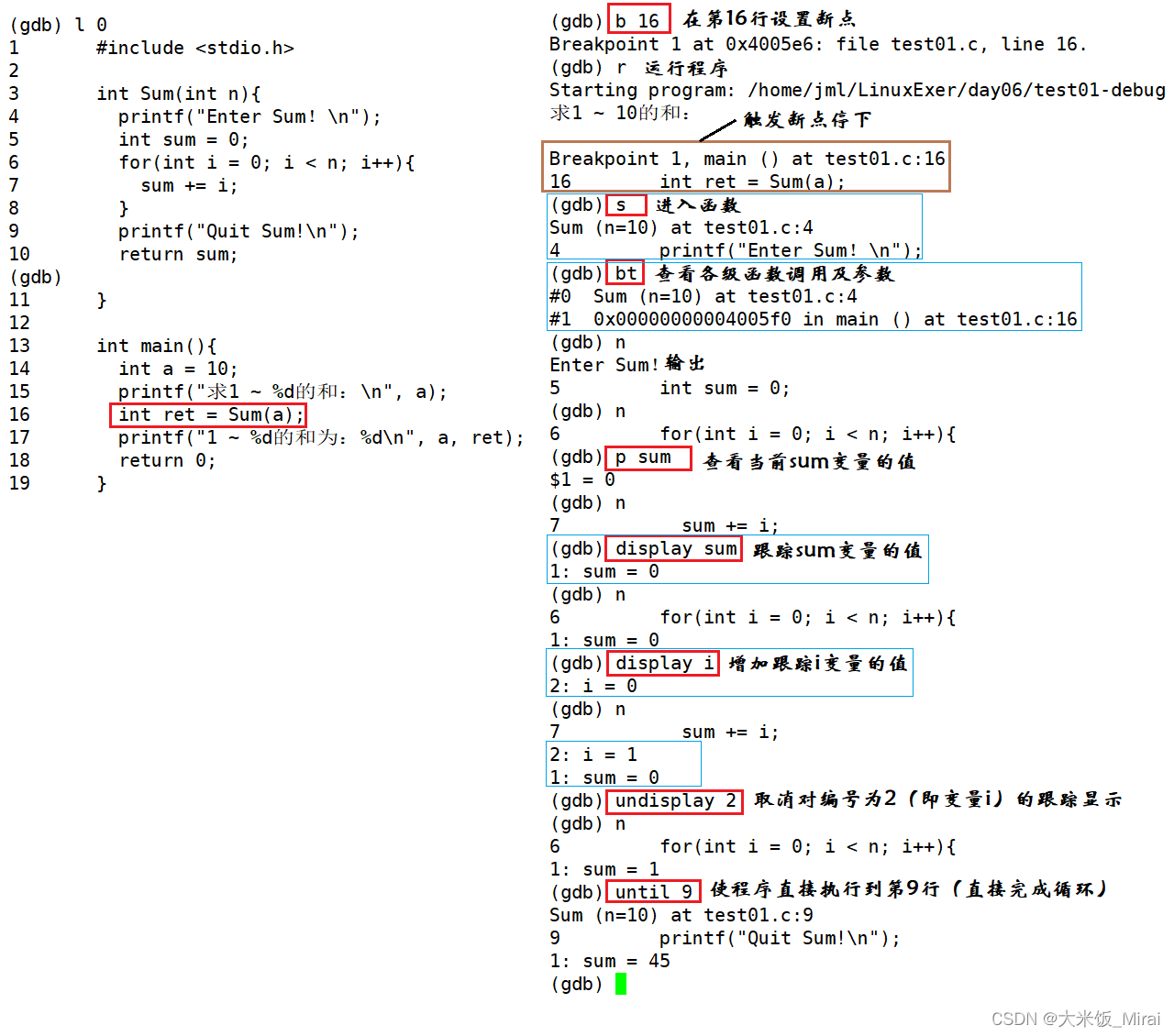Click source line 3 'int Sum(int n){'
The image size is (1174, 1036).
[179, 94]
